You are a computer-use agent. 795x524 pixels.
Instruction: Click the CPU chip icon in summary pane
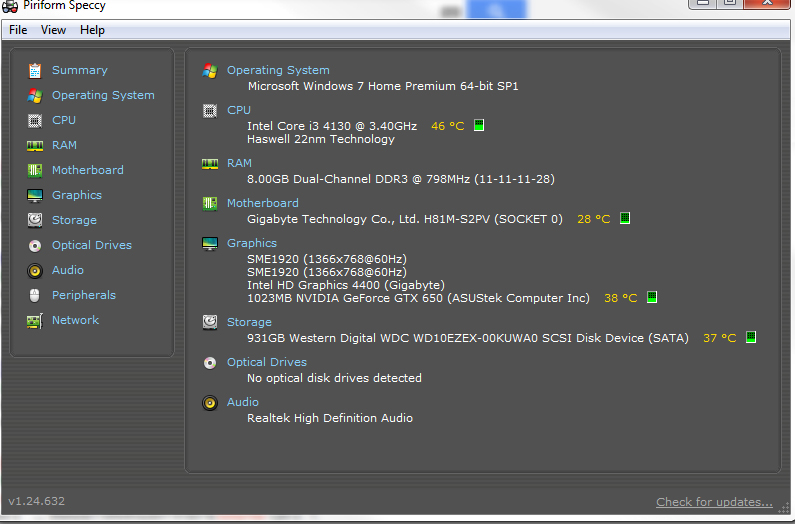[210, 111]
